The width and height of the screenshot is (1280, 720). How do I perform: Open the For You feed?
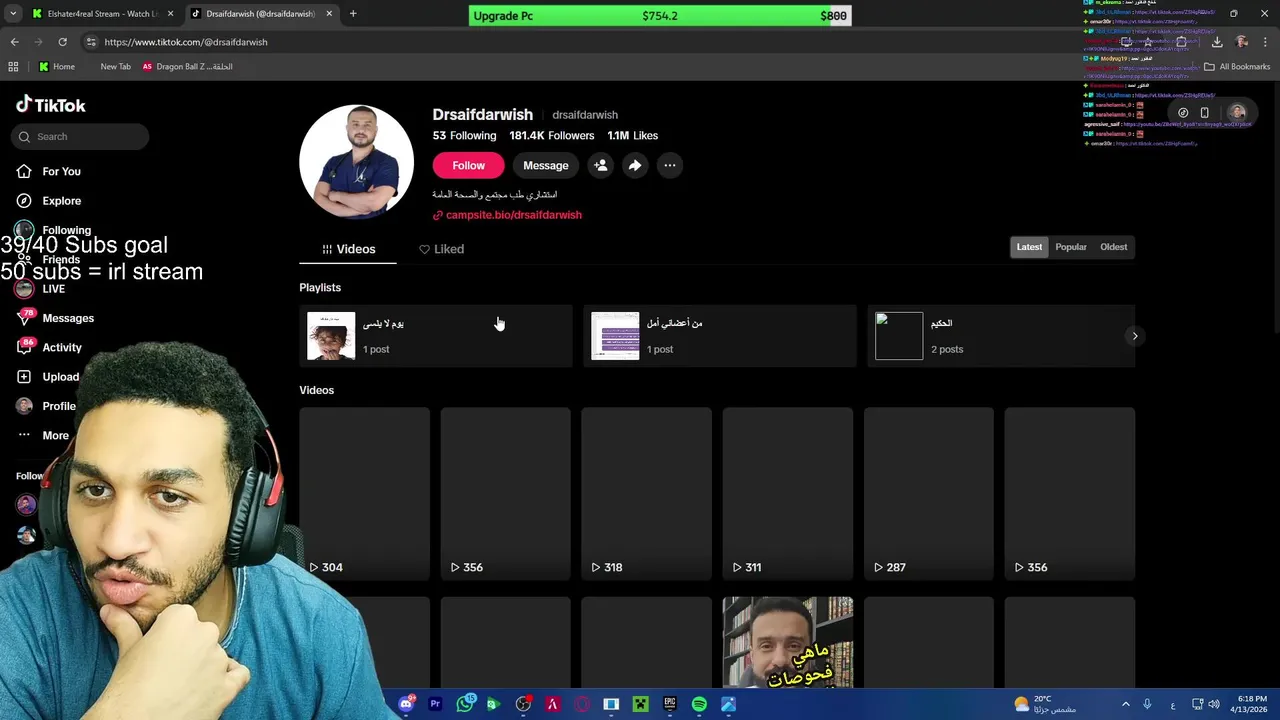point(49,171)
